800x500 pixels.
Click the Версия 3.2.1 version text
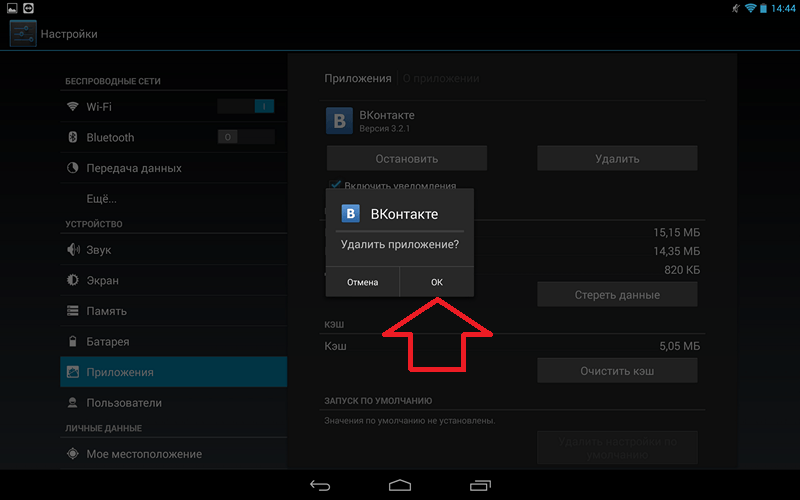click(x=384, y=129)
